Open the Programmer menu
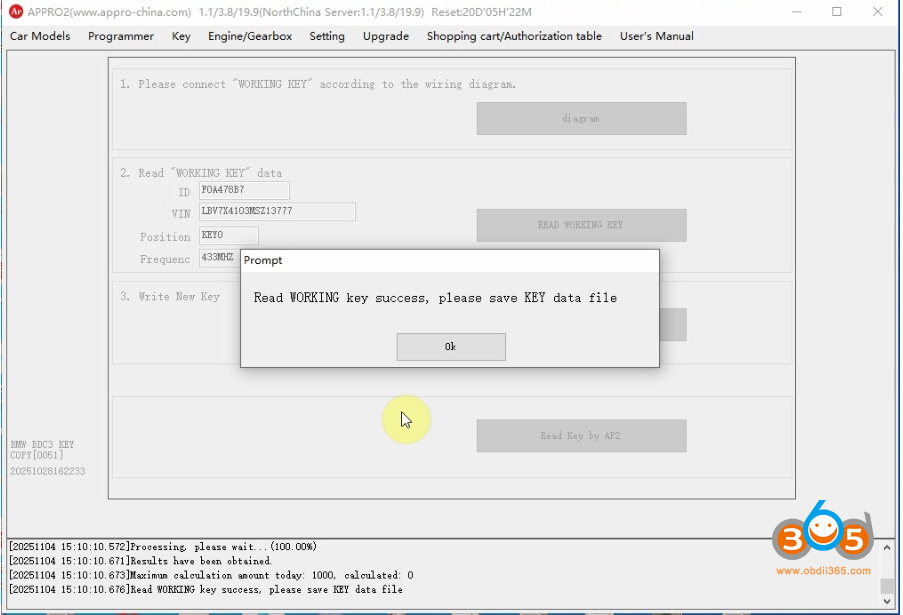This screenshot has width=903, height=615. point(120,36)
